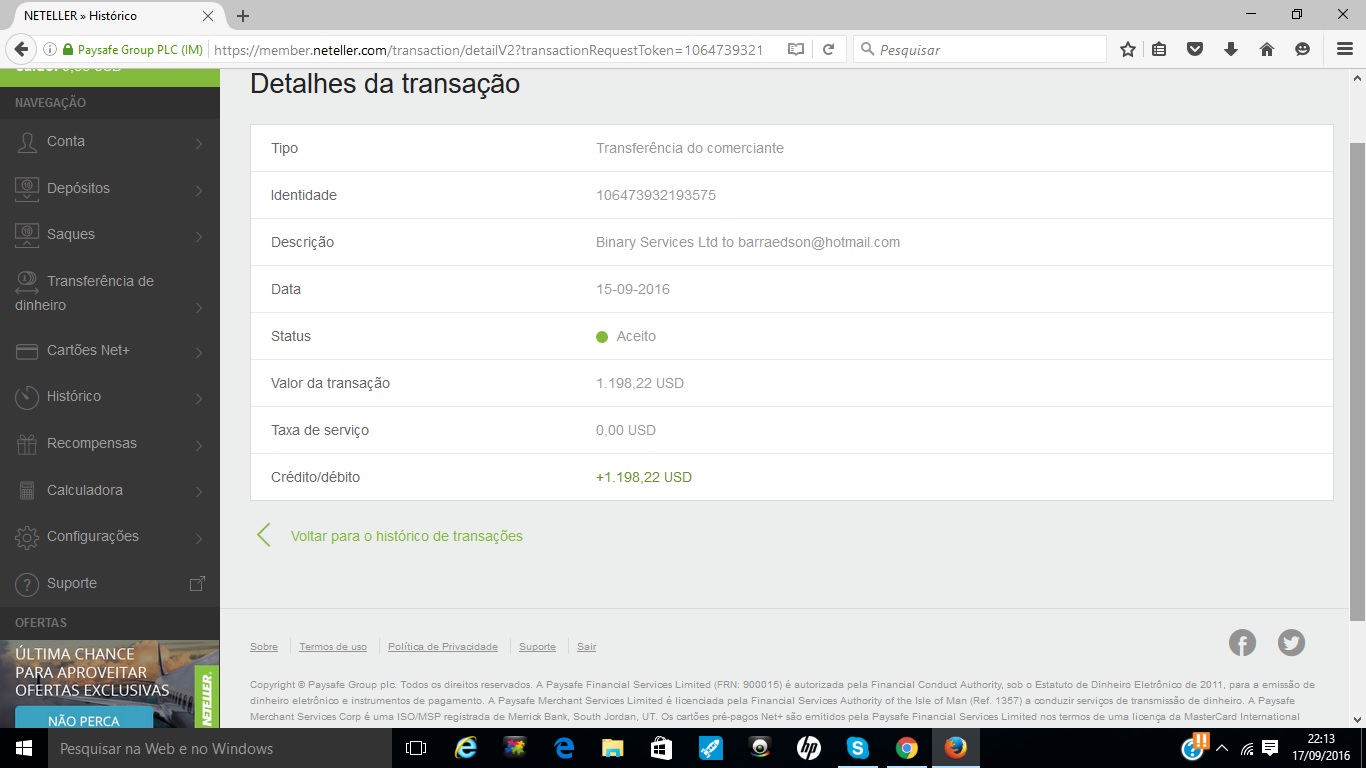Click the Sair logout link

pyautogui.click(x=587, y=647)
